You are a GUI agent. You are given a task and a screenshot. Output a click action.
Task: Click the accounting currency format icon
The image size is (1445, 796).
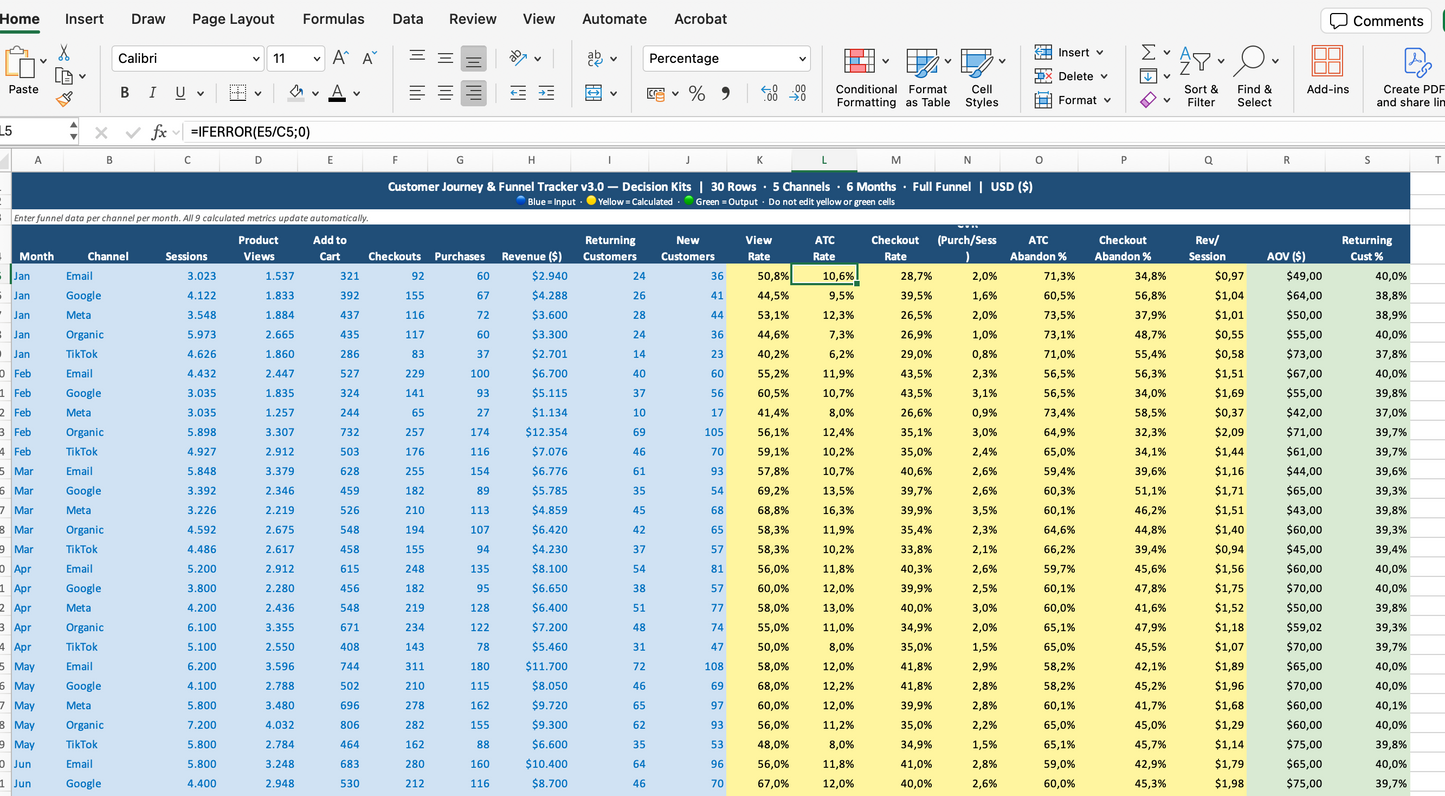coord(656,94)
